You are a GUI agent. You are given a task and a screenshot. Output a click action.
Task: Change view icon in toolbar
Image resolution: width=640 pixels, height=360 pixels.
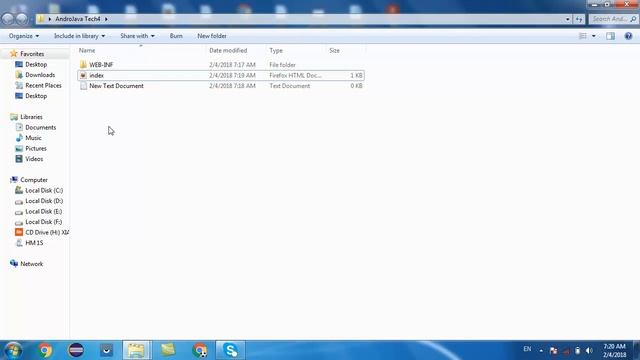click(x=583, y=36)
